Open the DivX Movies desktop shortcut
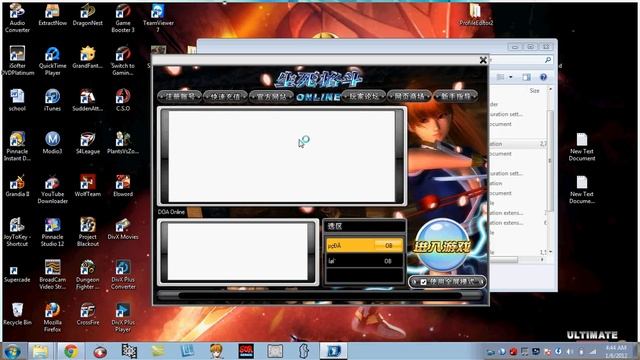This screenshot has width=640, height=360. pos(123,229)
